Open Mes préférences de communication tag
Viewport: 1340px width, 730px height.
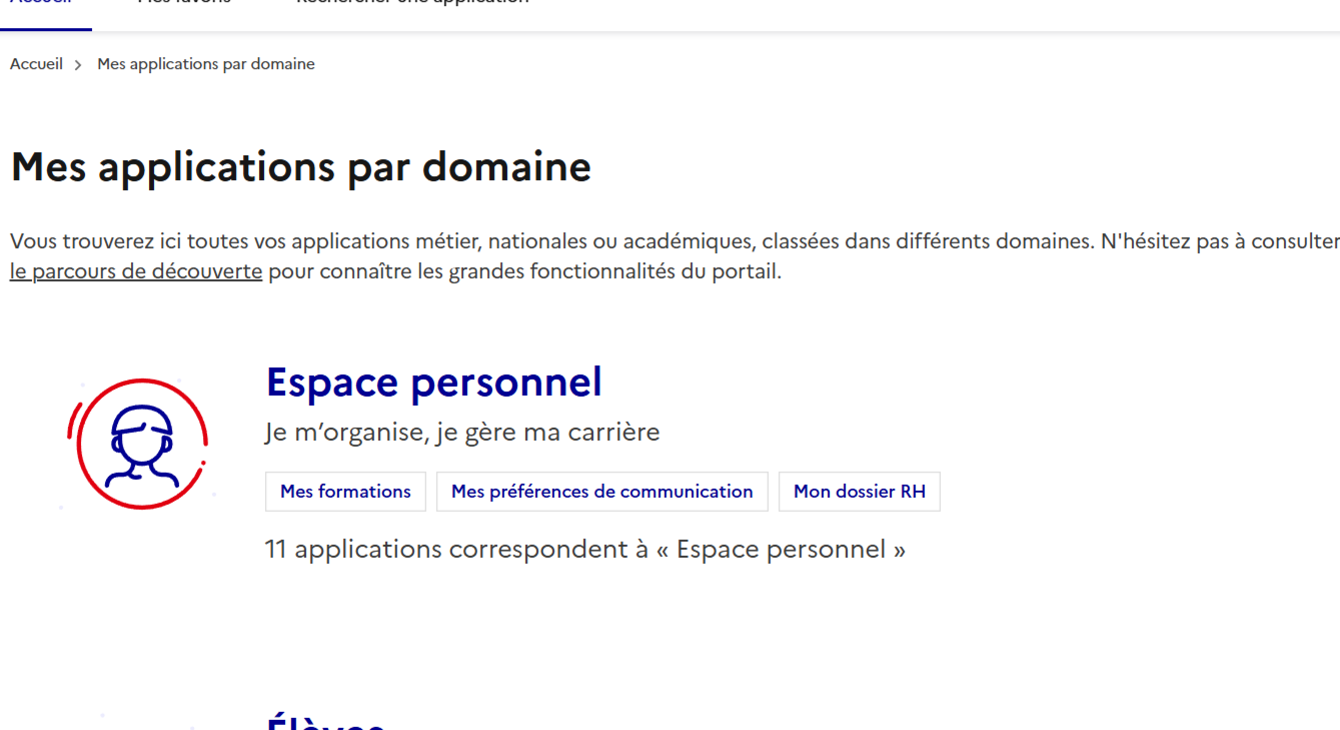point(602,492)
